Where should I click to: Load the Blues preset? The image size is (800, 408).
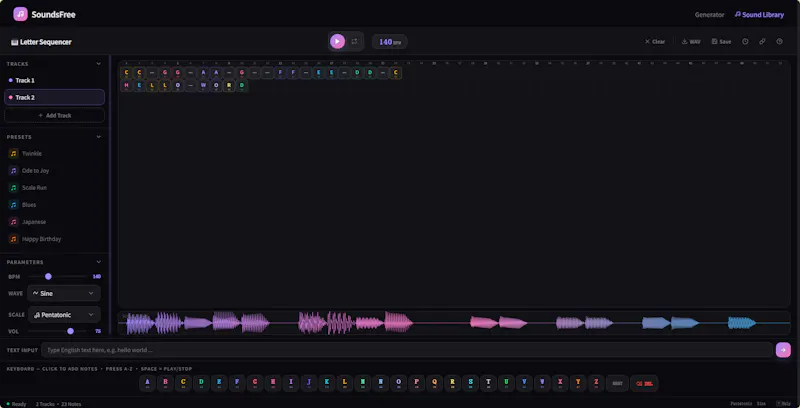click(55, 205)
